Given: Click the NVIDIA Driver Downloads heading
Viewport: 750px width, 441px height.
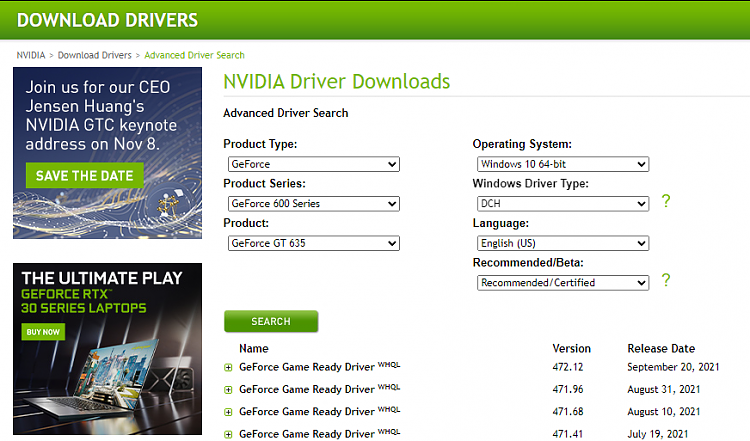Looking at the screenshot, I should tap(337, 82).
